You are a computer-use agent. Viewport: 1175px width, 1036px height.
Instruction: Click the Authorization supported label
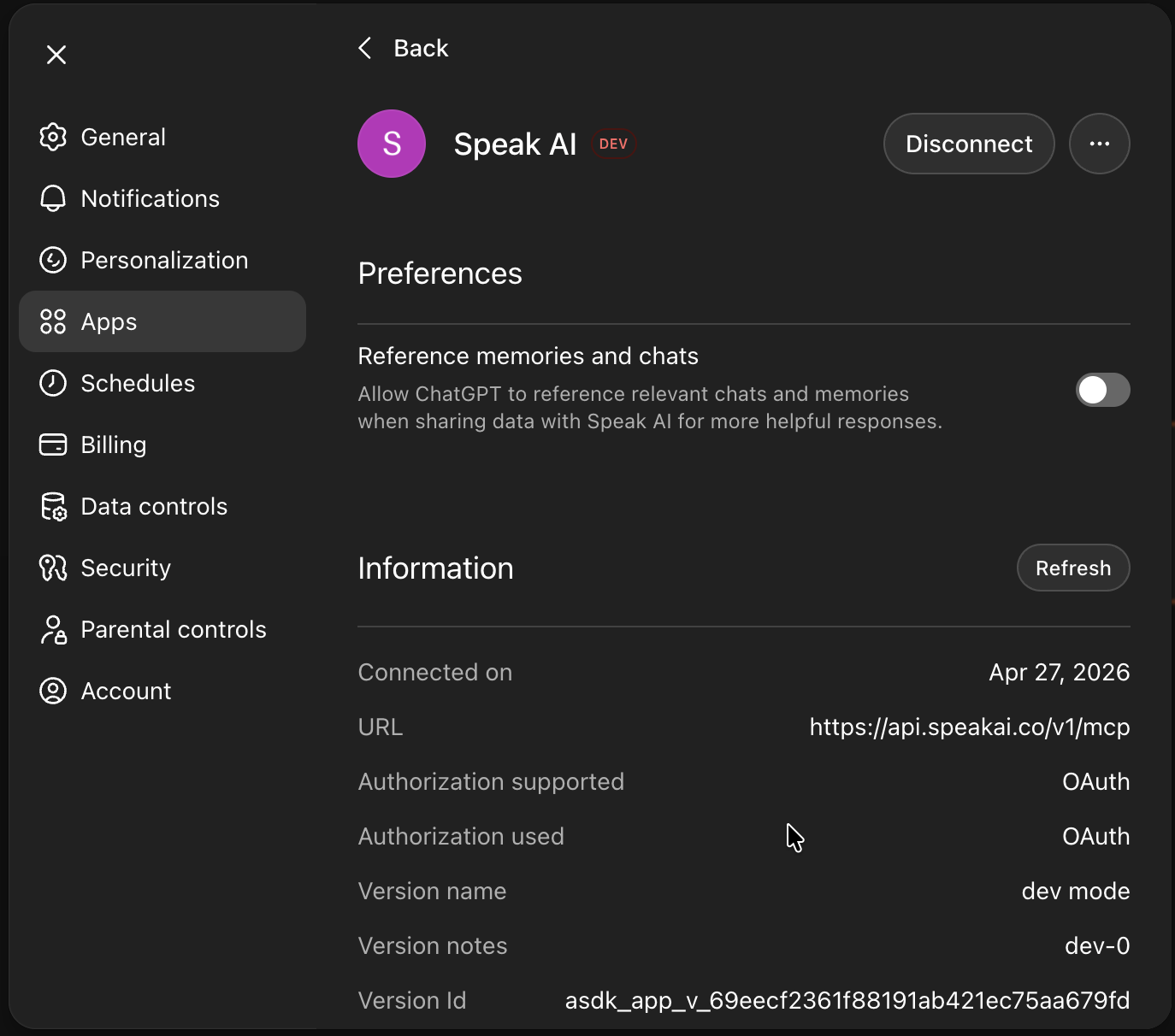click(491, 782)
